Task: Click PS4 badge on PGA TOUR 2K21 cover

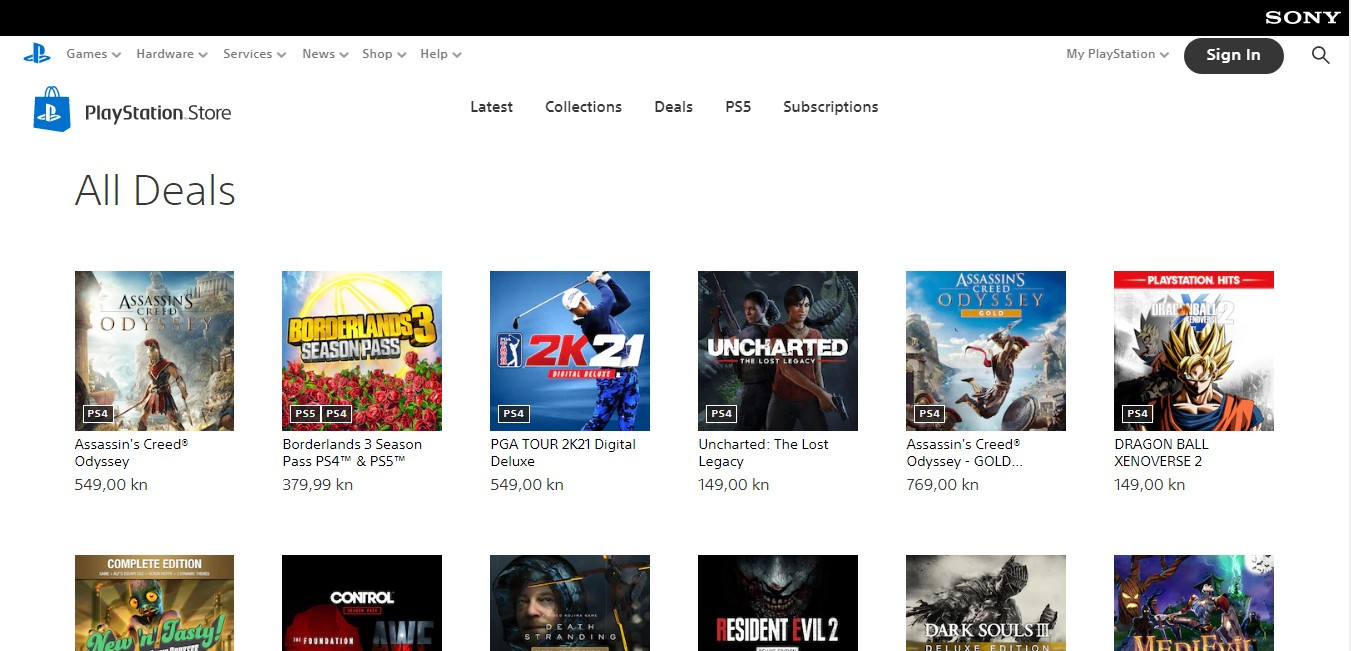Action: point(513,413)
